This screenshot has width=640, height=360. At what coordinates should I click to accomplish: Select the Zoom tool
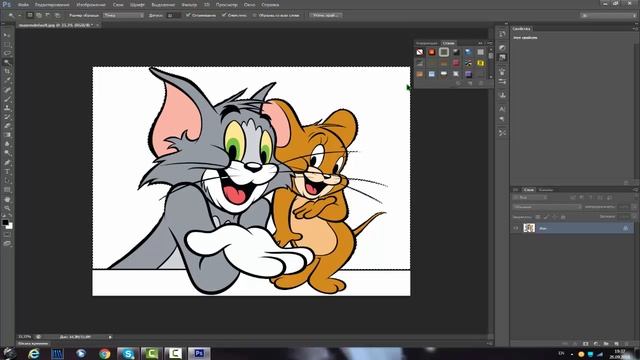pos(7,209)
